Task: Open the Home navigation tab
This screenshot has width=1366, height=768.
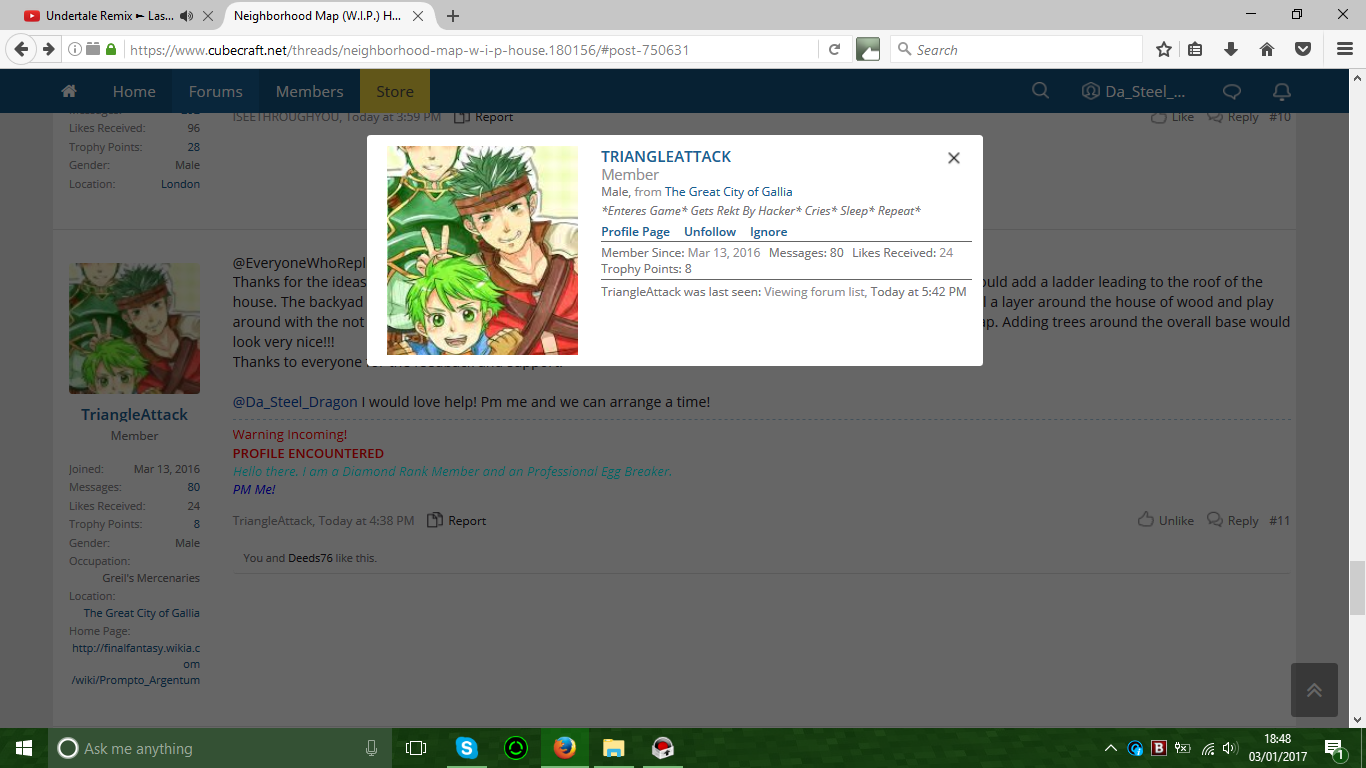Action: click(134, 91)
